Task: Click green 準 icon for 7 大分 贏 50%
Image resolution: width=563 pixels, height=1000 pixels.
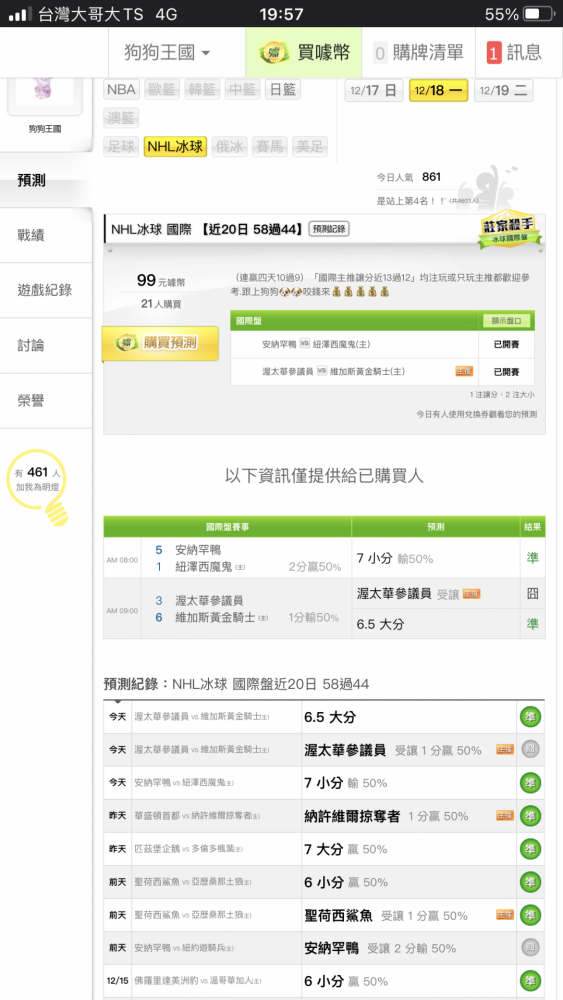Action: (x=530, y=849)
